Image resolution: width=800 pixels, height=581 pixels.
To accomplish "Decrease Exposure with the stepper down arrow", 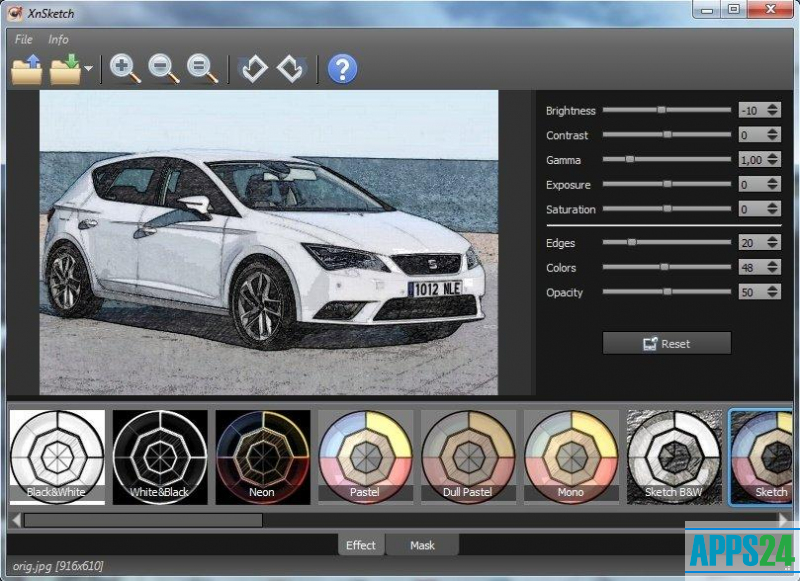I will [x=773, y=188].
